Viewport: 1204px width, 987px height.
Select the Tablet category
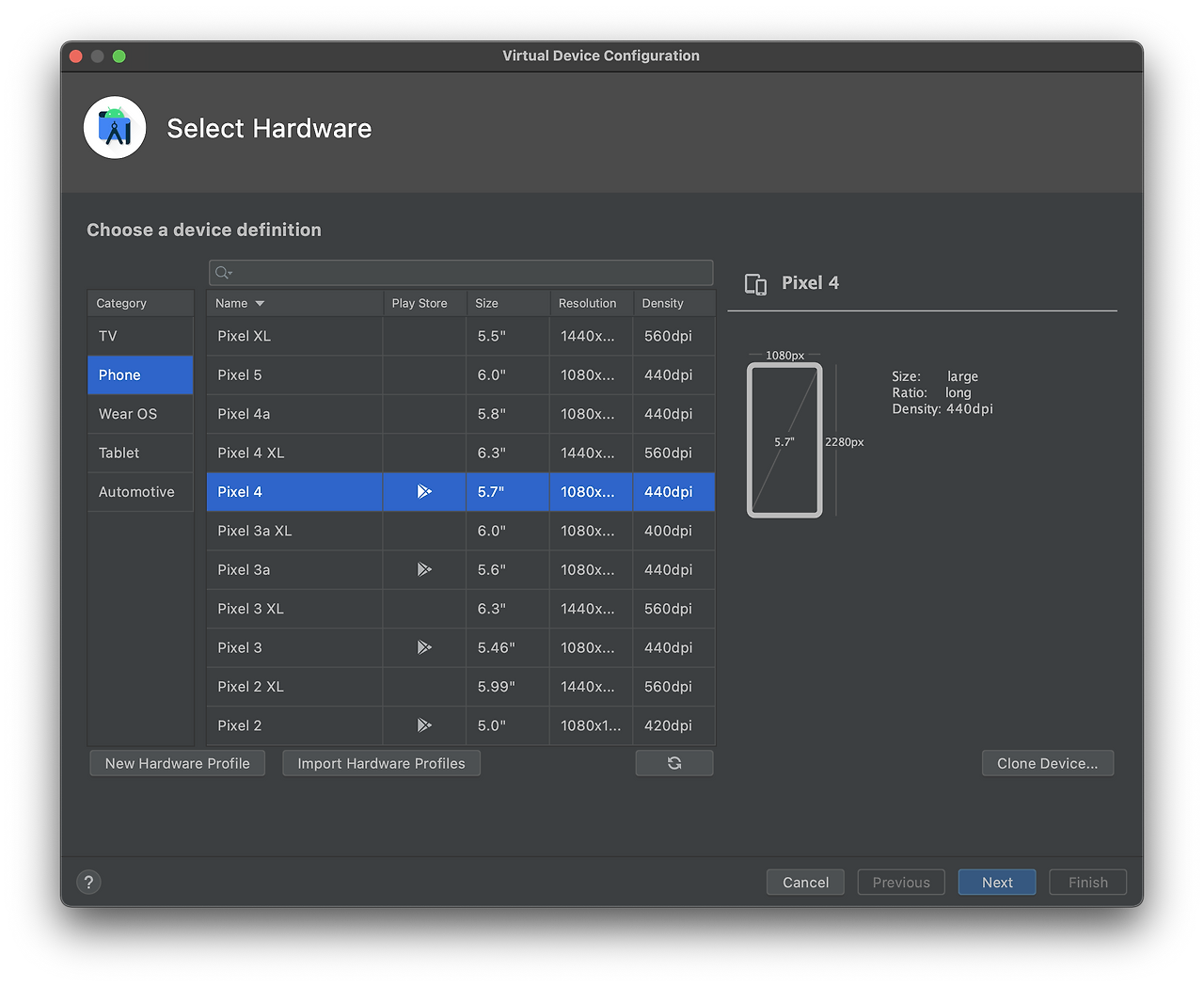point(140,453)
